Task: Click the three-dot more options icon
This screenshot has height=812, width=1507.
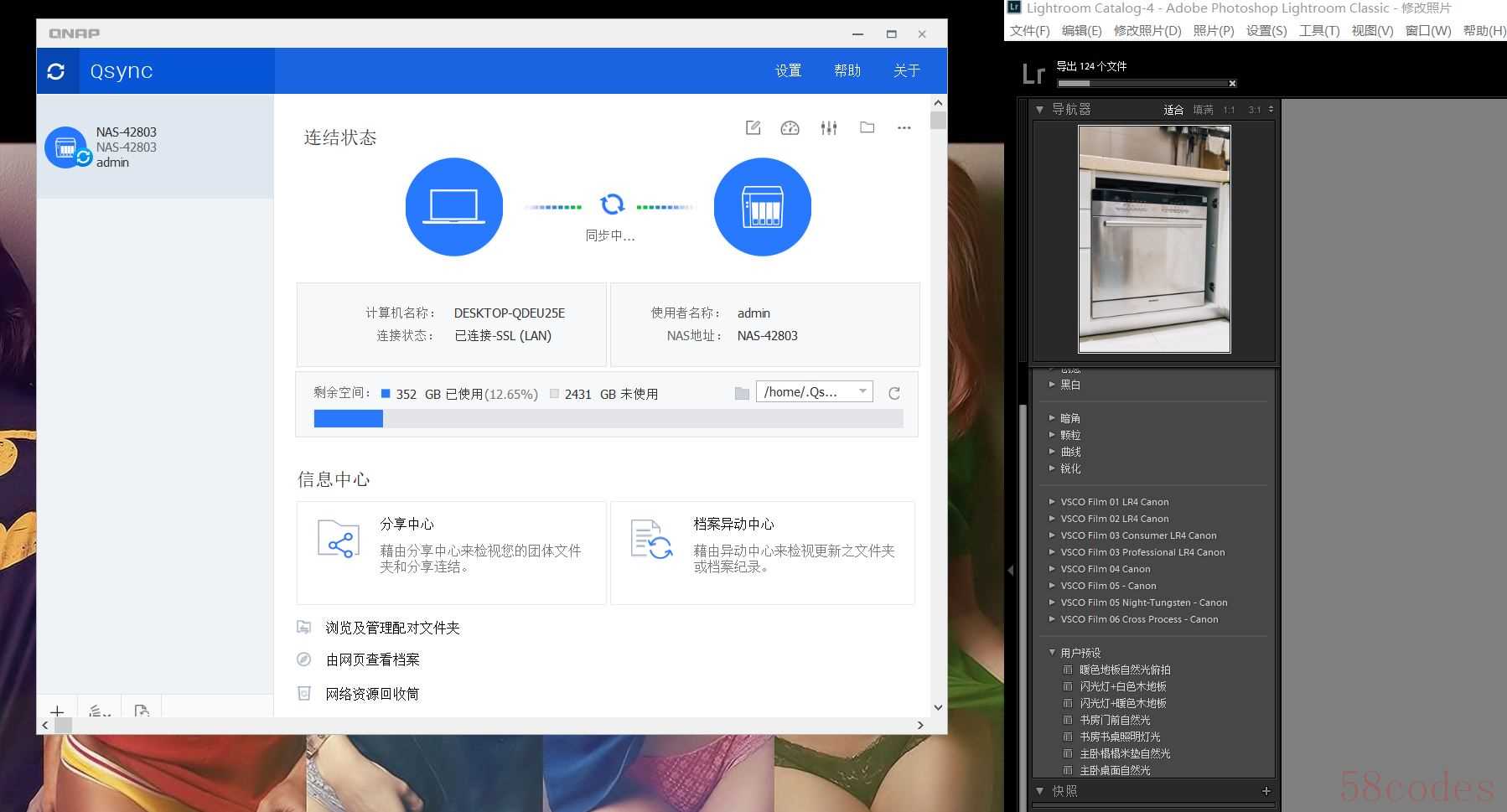Action: coord(904,128)
